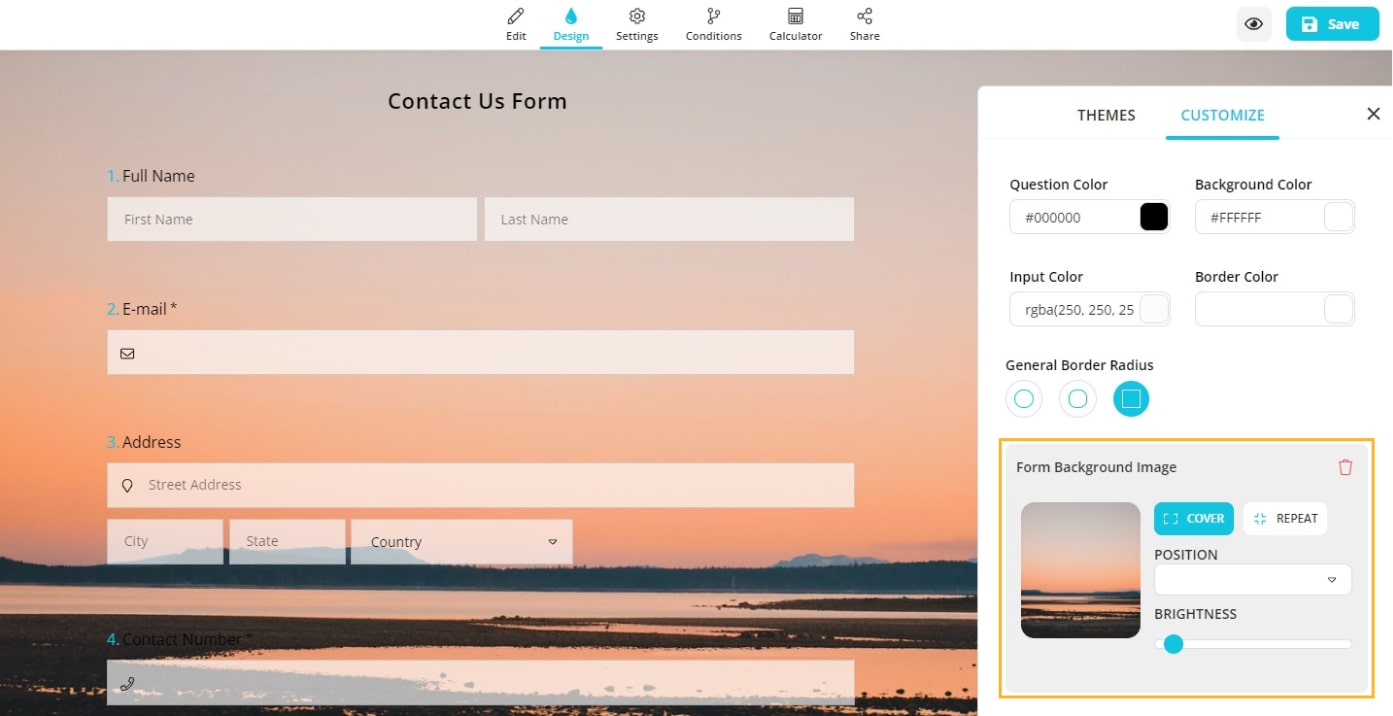The image size is (1393, 716).
Task: Enable COVER mode for the background image
Action: 1193,518
